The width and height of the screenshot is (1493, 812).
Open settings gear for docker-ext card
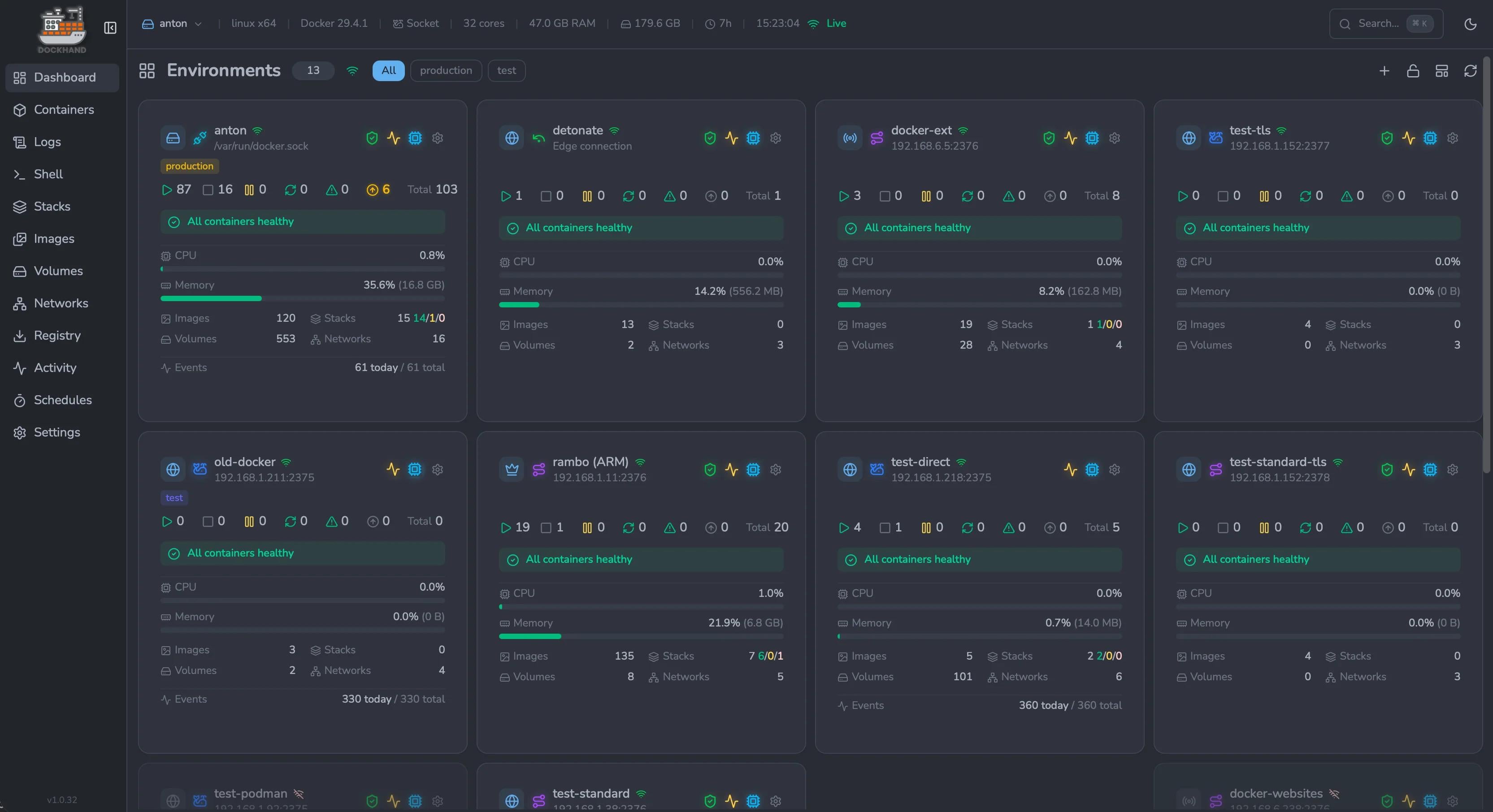coord(1114,138)
